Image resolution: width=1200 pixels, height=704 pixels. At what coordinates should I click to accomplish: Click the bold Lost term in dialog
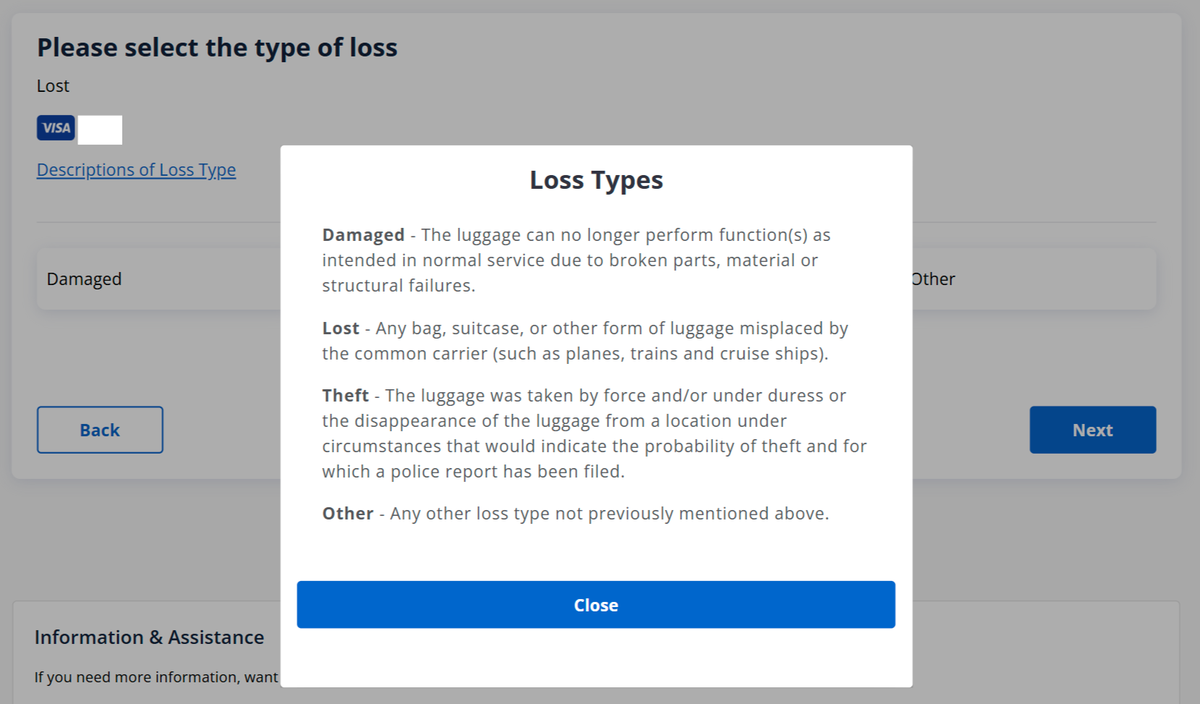click(x=341, y=328)
